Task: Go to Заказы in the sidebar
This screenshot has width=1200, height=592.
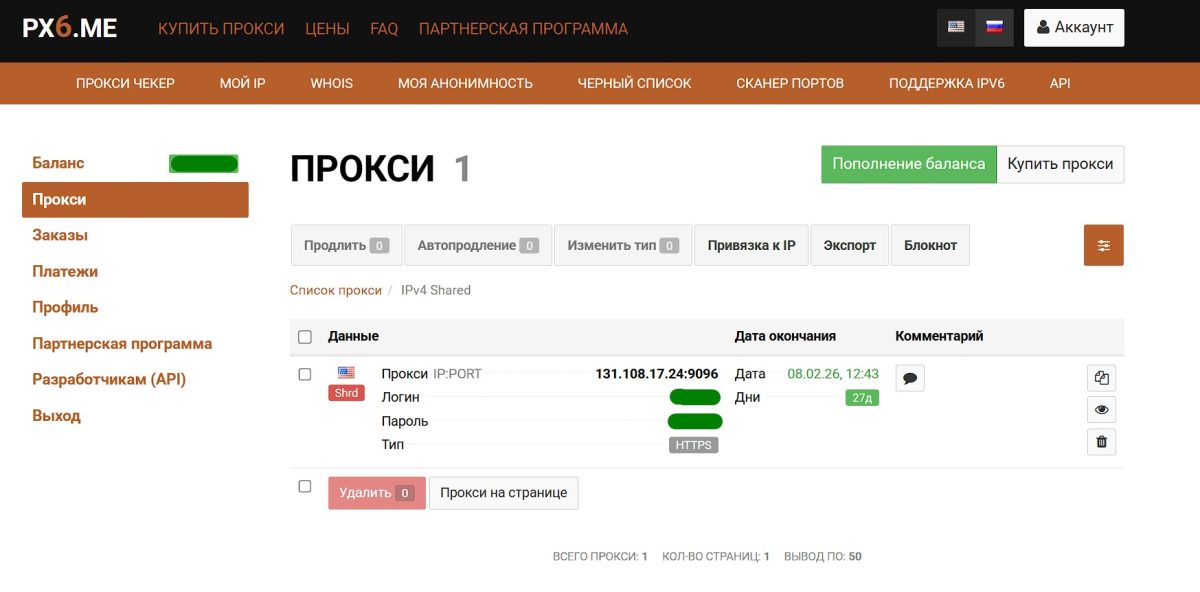Action: coord(60,236)
